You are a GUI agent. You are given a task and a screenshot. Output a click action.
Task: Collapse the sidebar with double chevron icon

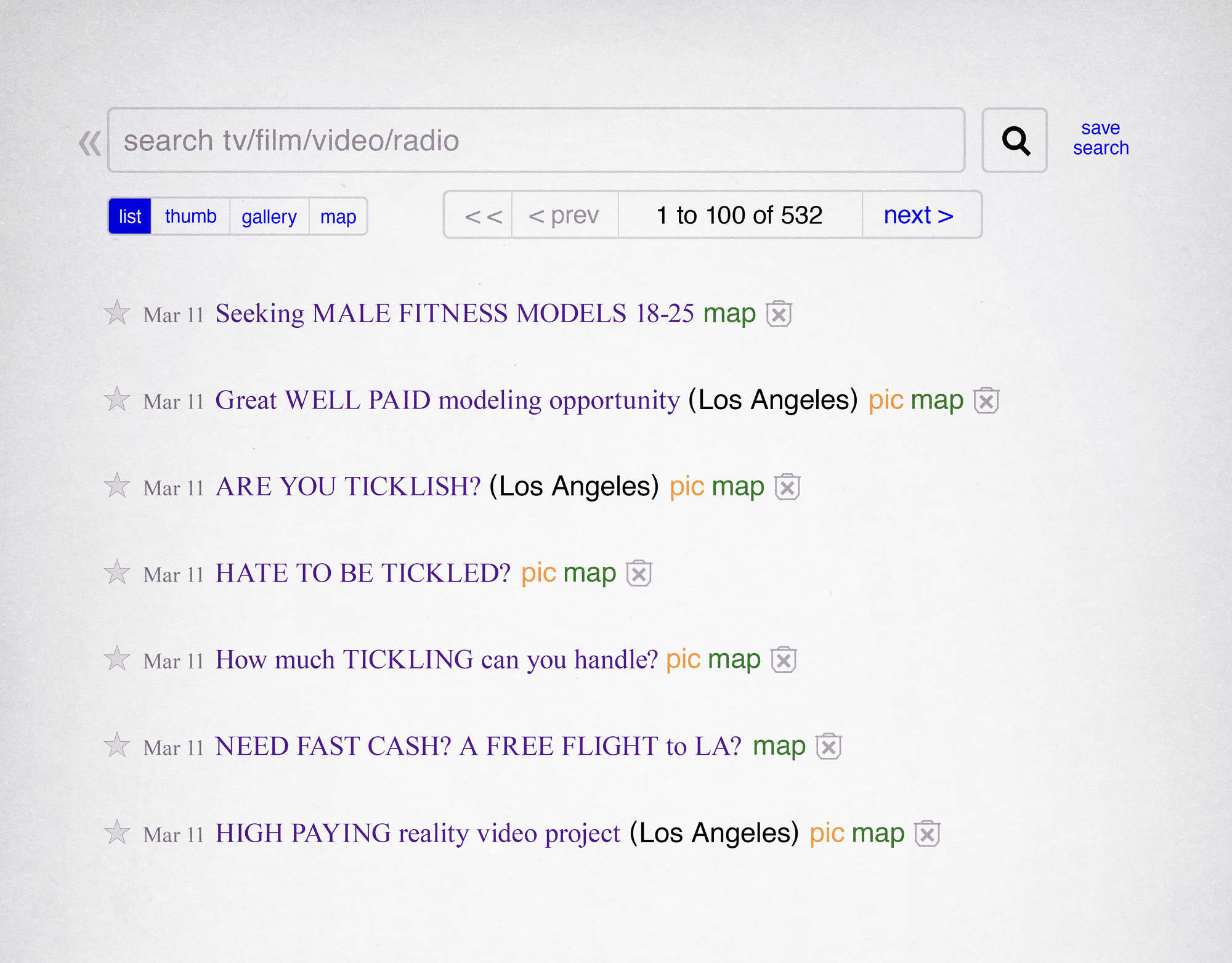(90, 143)
